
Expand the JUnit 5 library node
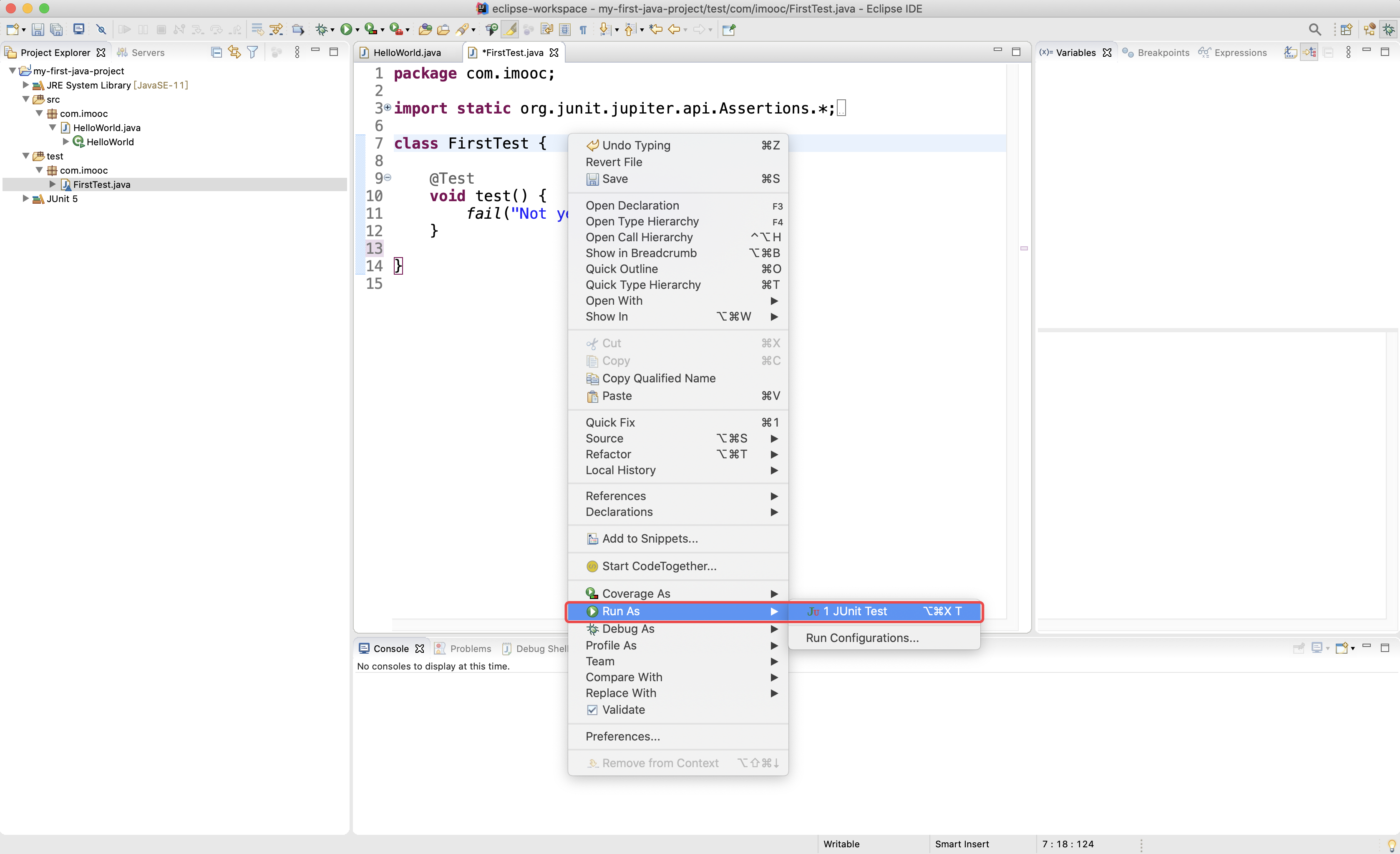click(x=25, y=198)
